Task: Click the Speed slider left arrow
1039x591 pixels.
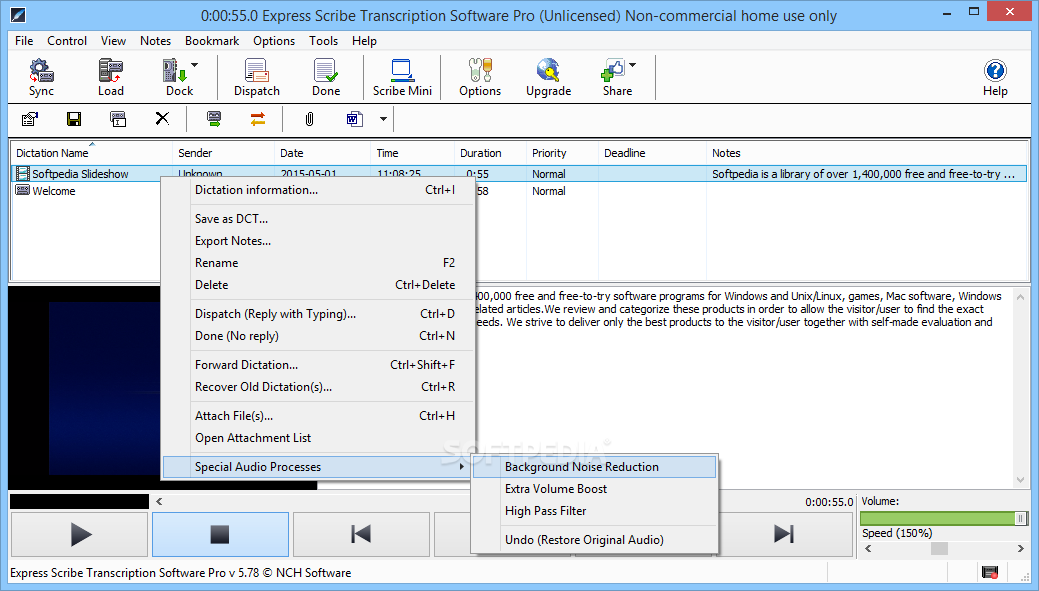Action: [x=867, y=548]
